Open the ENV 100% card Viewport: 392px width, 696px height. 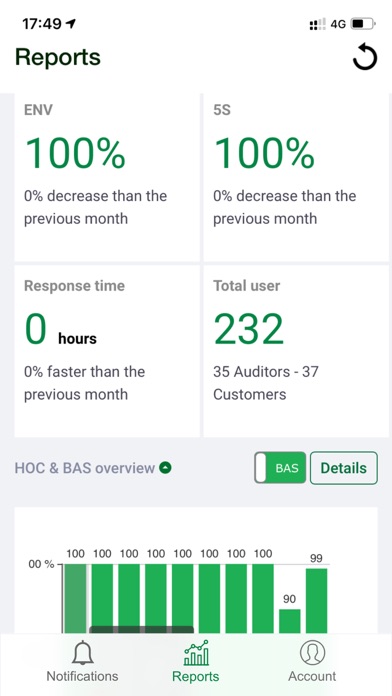[107, 178]
